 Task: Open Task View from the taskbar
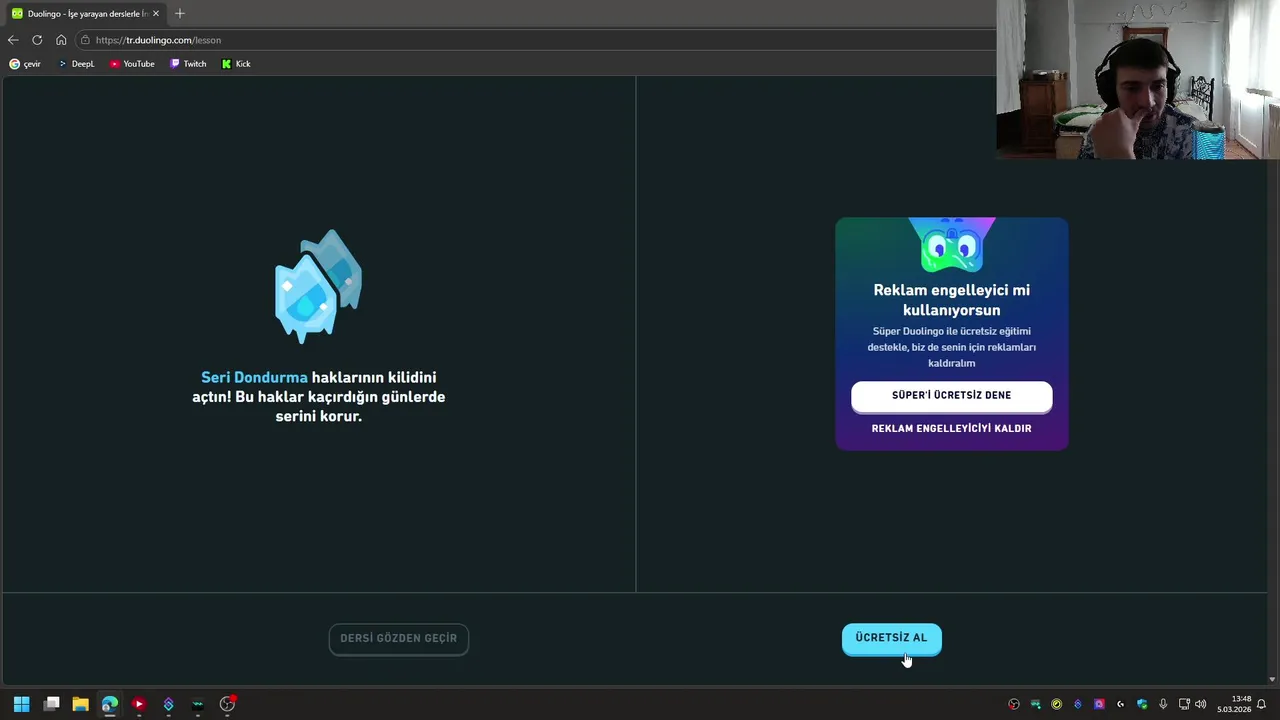51,704
